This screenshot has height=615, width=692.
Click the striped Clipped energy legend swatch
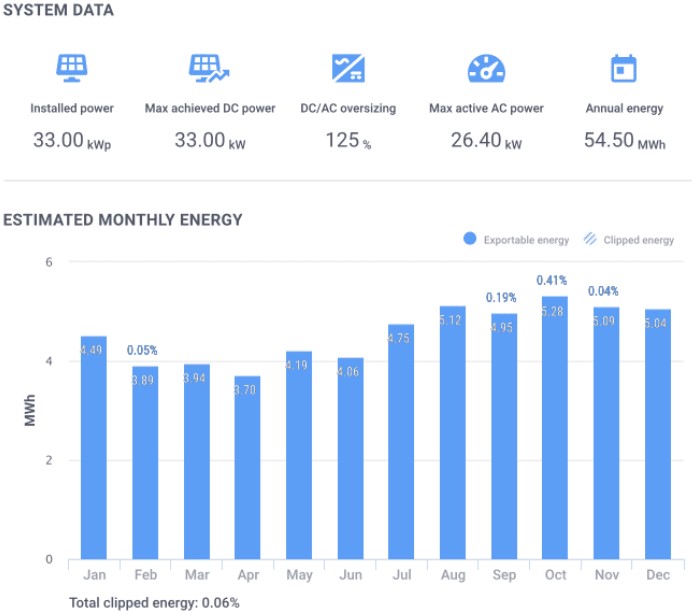pos(590,240)
